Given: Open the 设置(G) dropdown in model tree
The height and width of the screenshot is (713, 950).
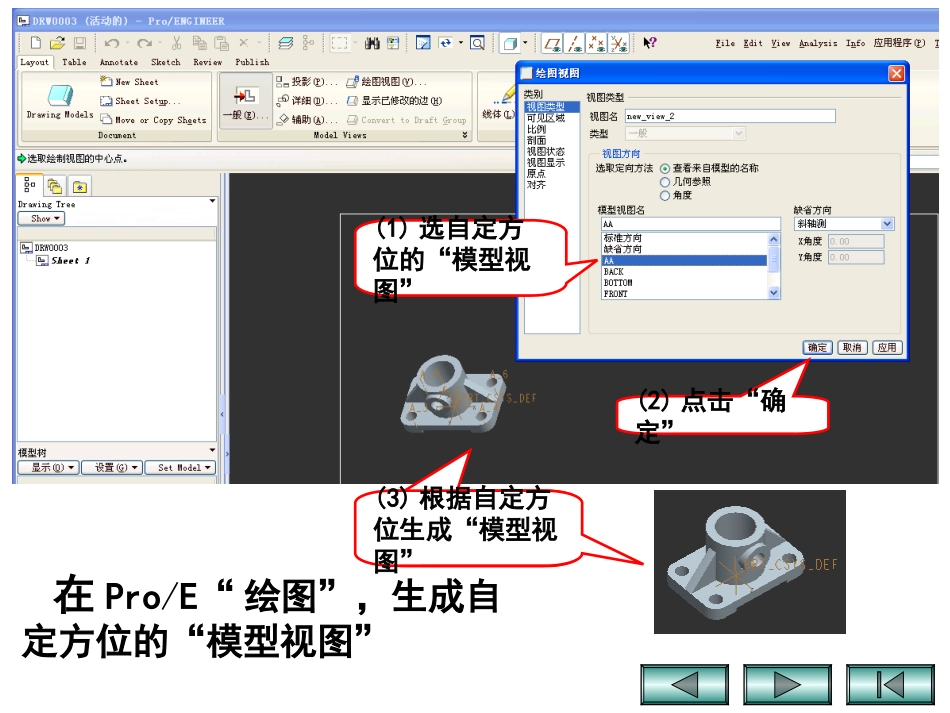Looking at the screenshot, I should pos(111,468).
